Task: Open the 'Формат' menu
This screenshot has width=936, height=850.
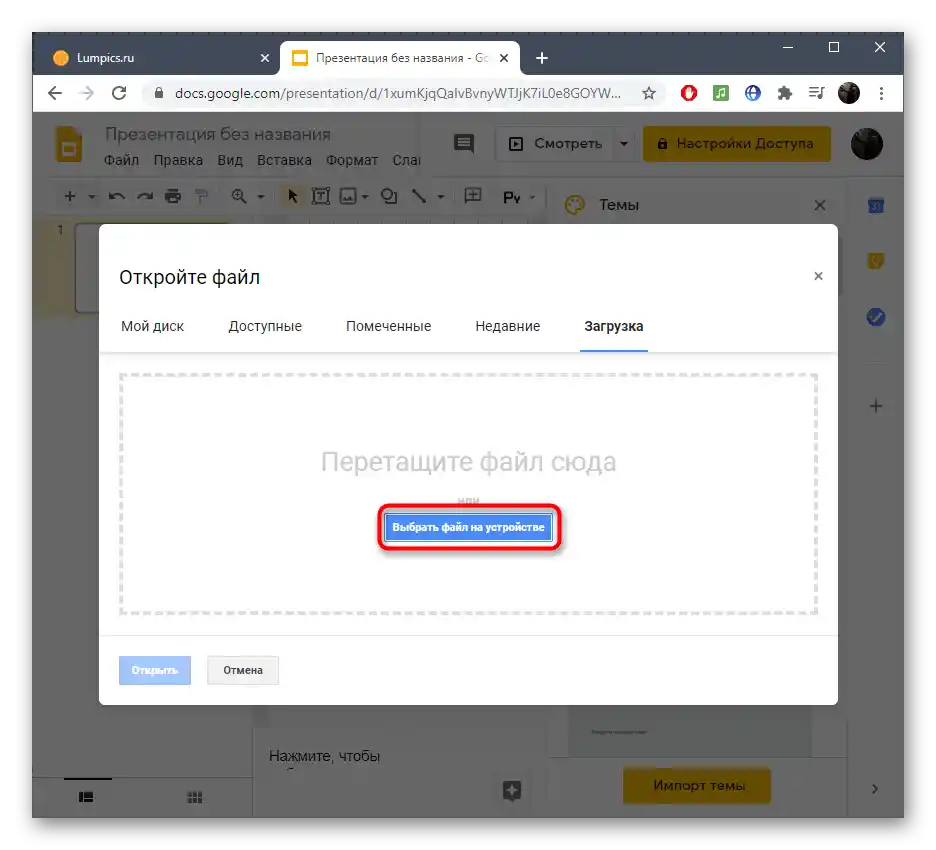Action: 352,160
